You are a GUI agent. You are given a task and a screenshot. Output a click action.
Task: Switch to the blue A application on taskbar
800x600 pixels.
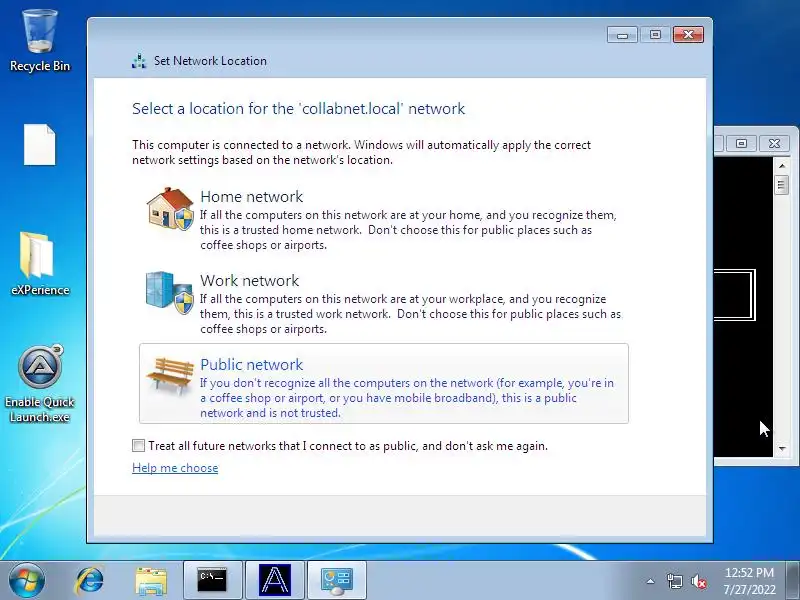point(274,580)
